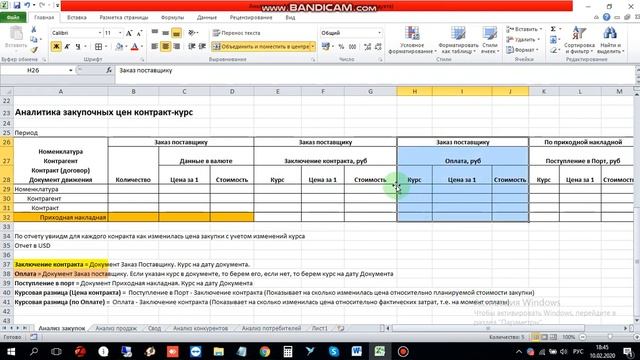The image size is (640, 360).
Task: Decrease the cell indent
Action: (x=191, y=47)
